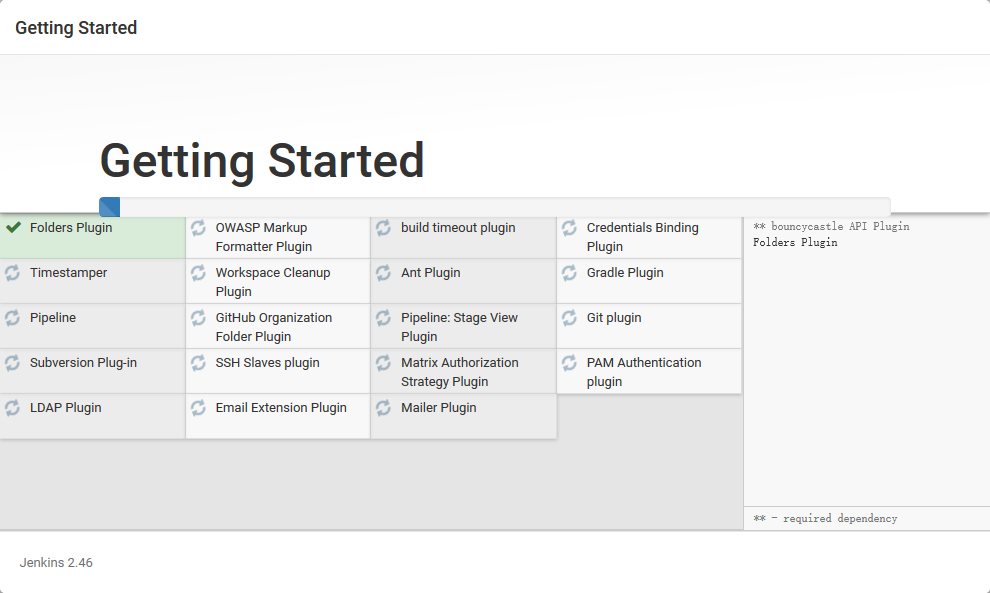The height and width of the screenshot is (593, 990).
Task: Click the spinner icon beside Gradle Plugin
Action: pyautogui.click(x=570, y=273)
